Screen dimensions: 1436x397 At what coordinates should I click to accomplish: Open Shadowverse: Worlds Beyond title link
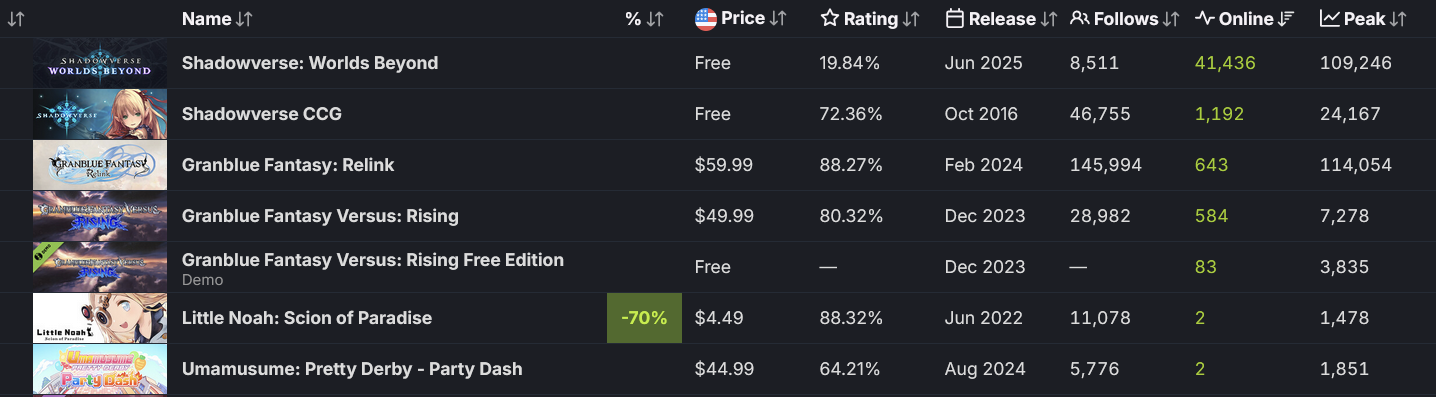(310, 63)
